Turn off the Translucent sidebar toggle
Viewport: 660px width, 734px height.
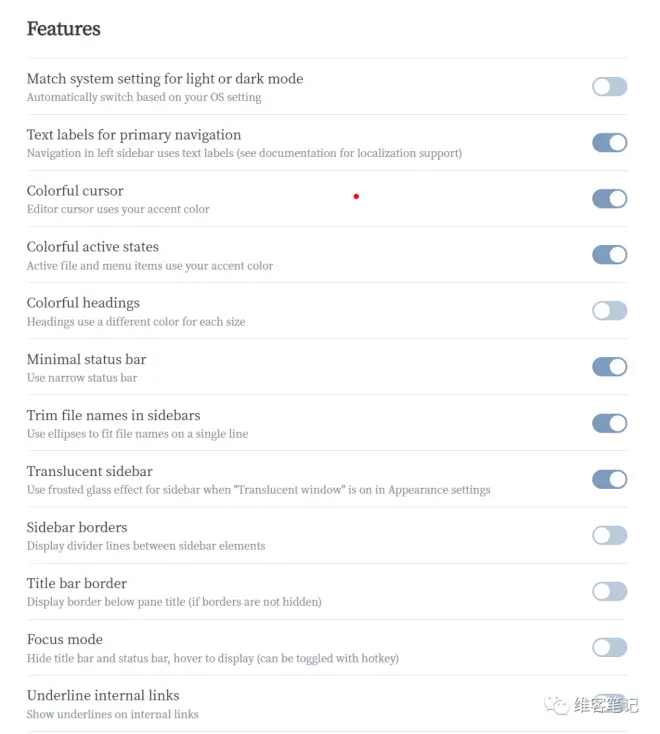(609, 479)
